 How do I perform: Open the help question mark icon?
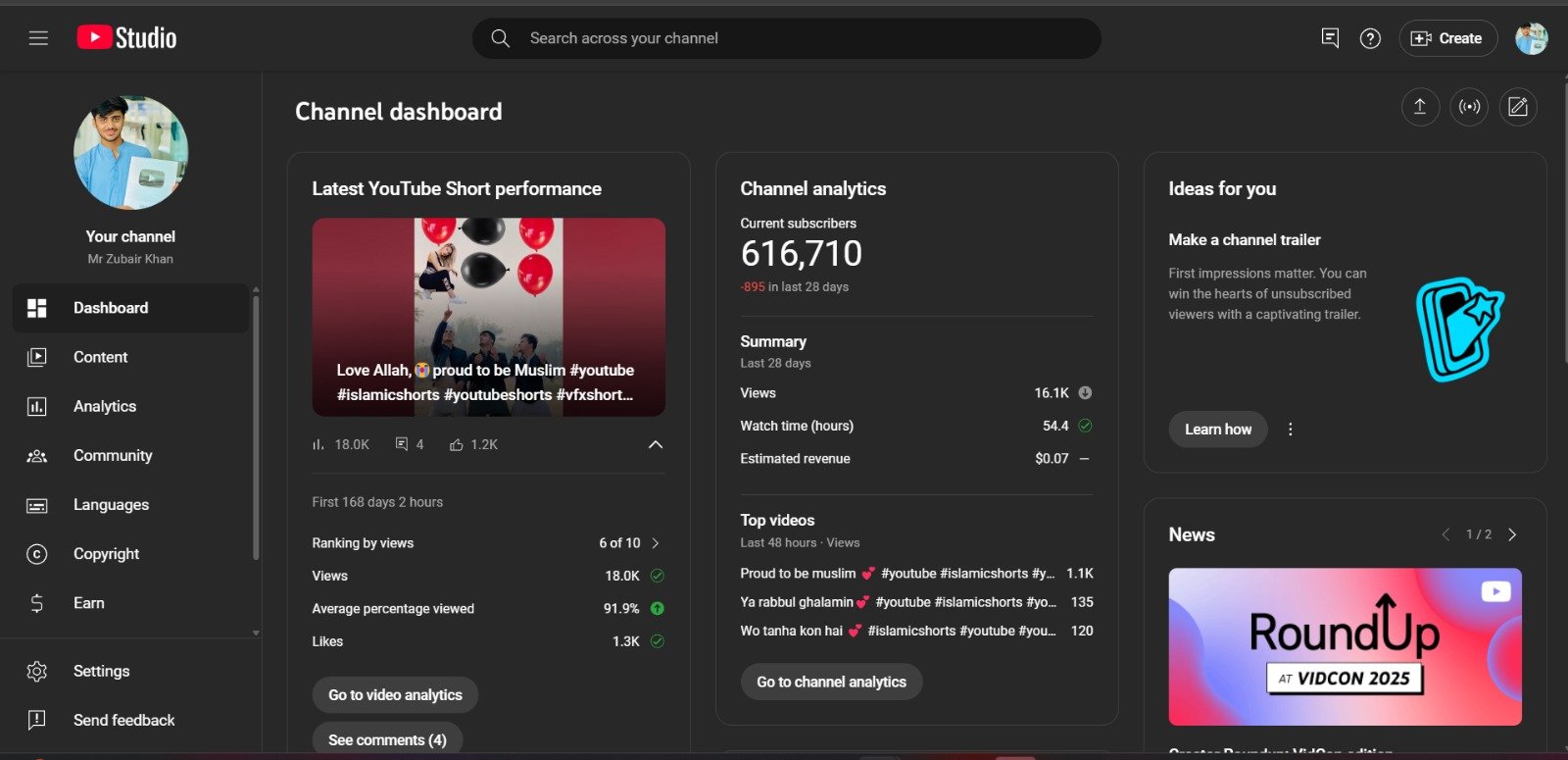[1370, 38]
